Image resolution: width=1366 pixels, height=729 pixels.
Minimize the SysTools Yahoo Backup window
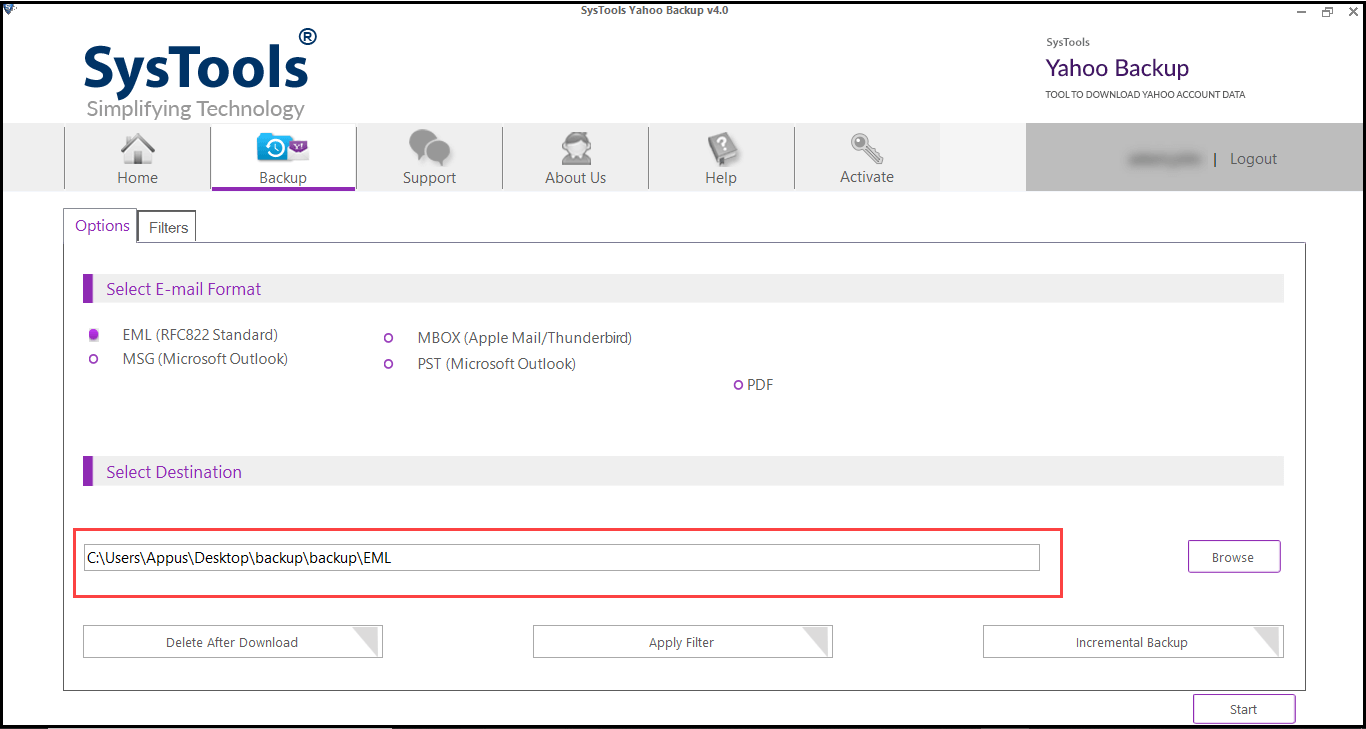click(x=1301, y=11)
